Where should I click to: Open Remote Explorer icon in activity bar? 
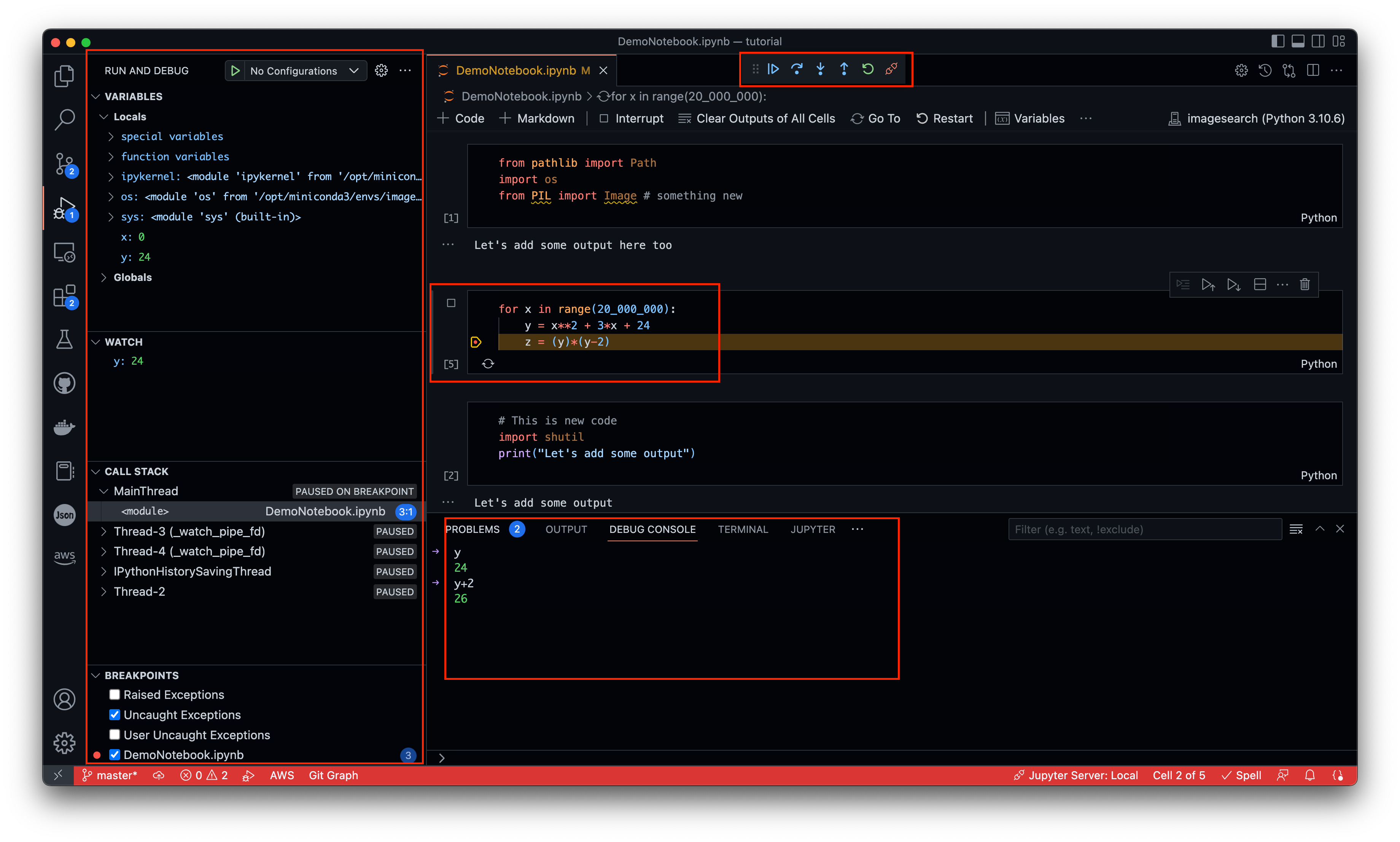pyautogui.click(x=64, y=252)
